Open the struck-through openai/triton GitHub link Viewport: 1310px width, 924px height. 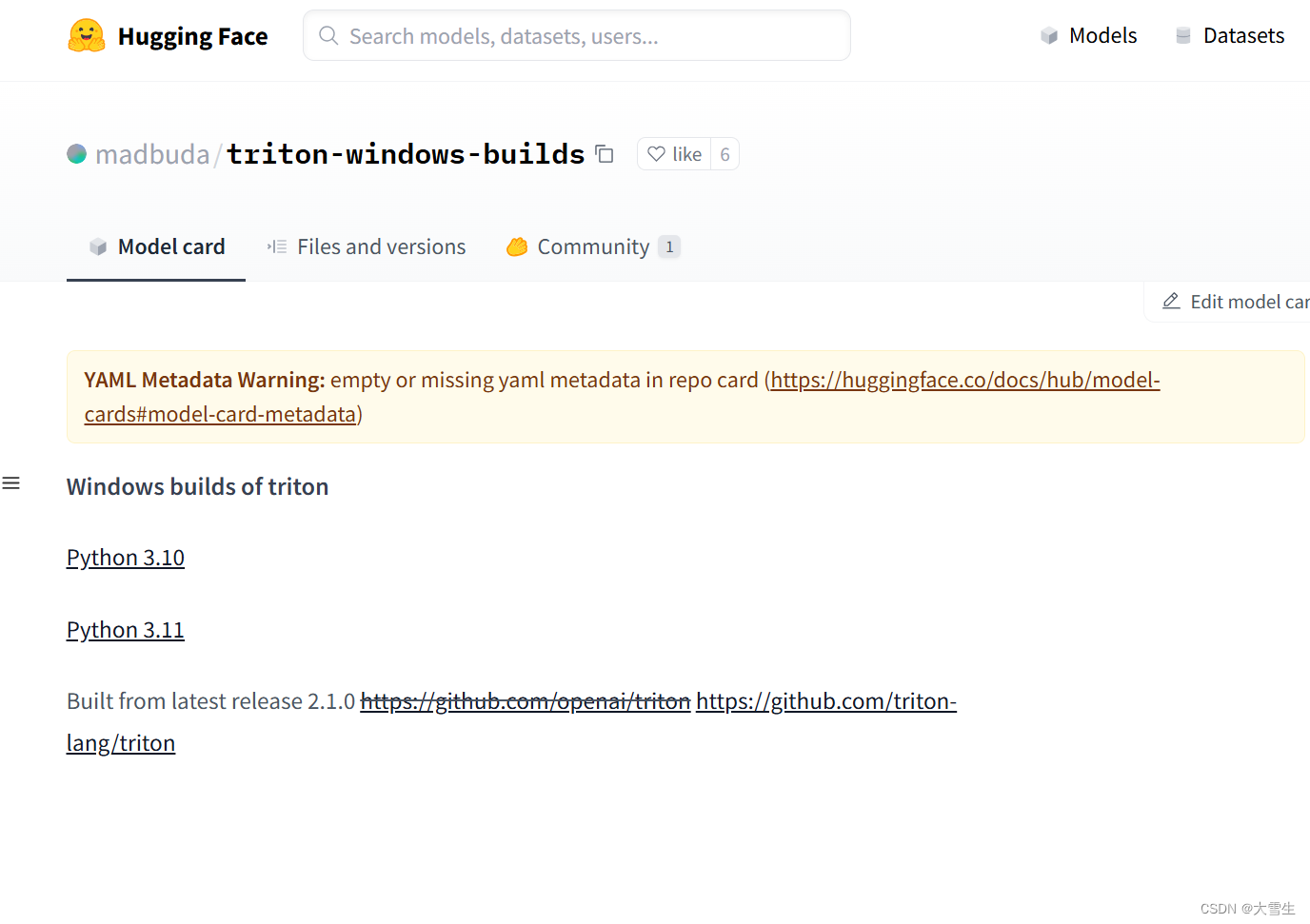(526, 701)
